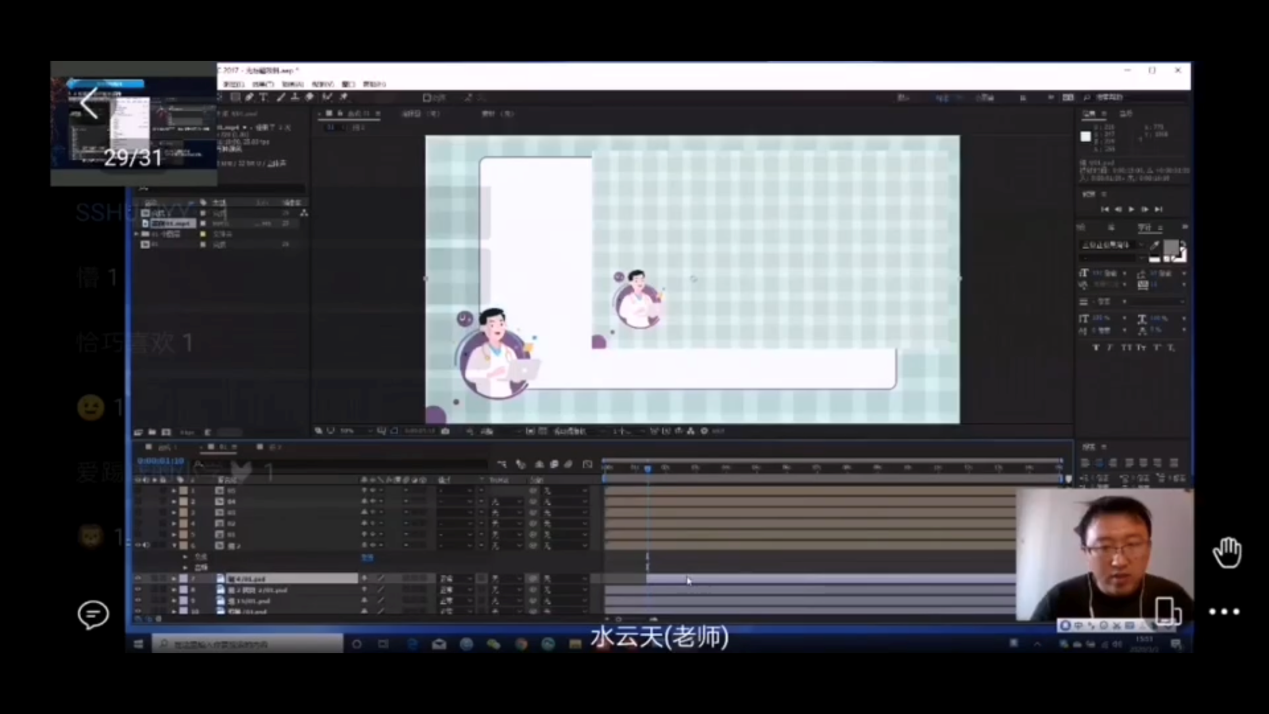Open Chrome from the taskbar
1269x714 pixels.
521,644
